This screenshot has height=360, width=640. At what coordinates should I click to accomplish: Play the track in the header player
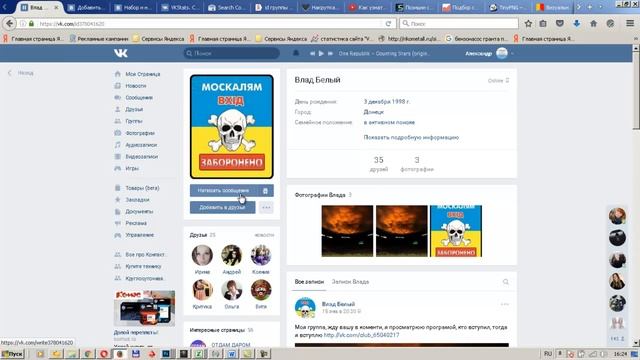point(321,53)
